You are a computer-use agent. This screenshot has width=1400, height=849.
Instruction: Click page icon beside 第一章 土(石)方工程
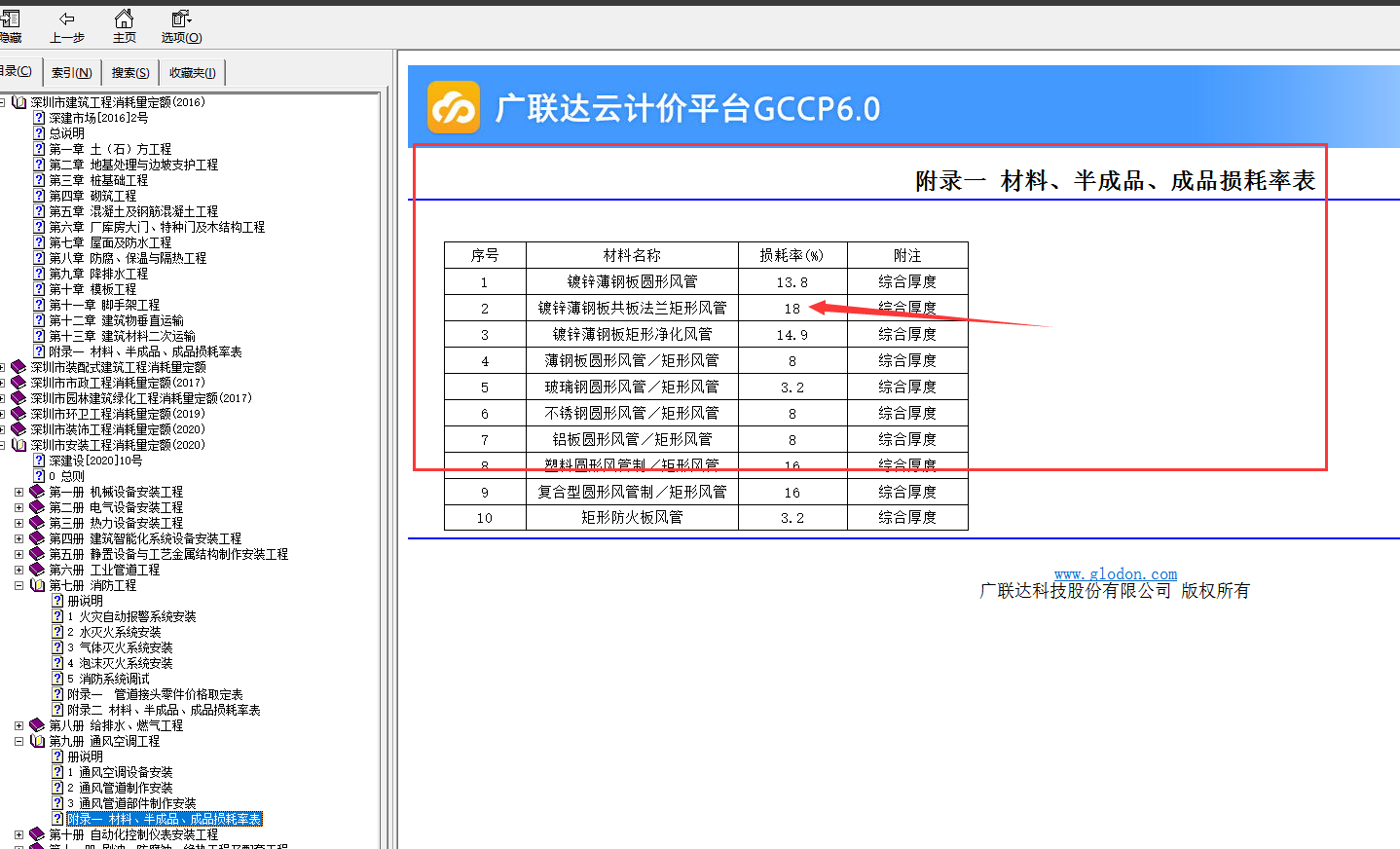click(39, 149)
